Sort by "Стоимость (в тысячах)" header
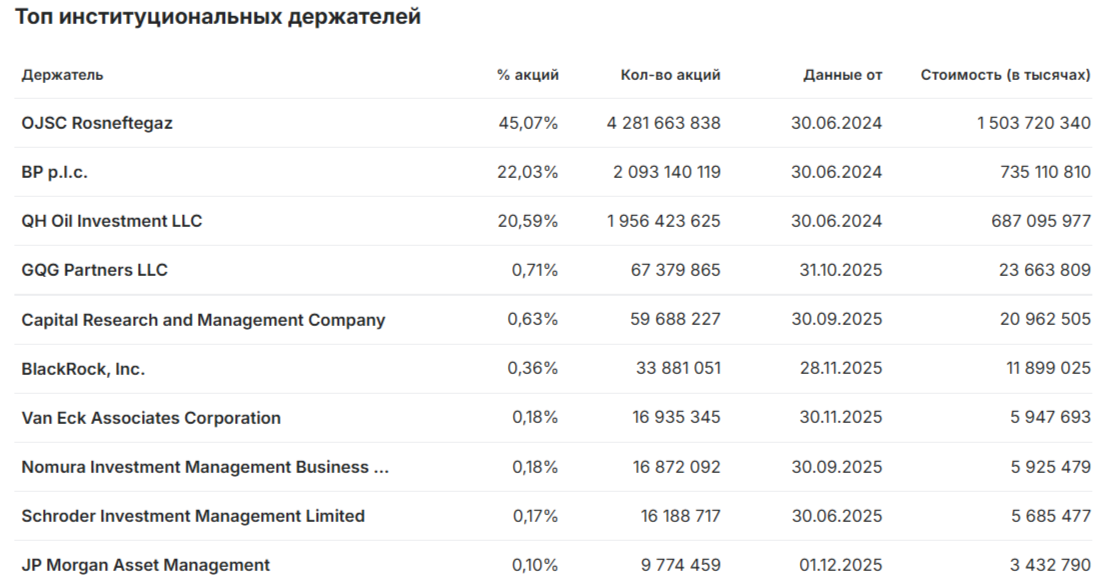 (x=1005, y=75)
